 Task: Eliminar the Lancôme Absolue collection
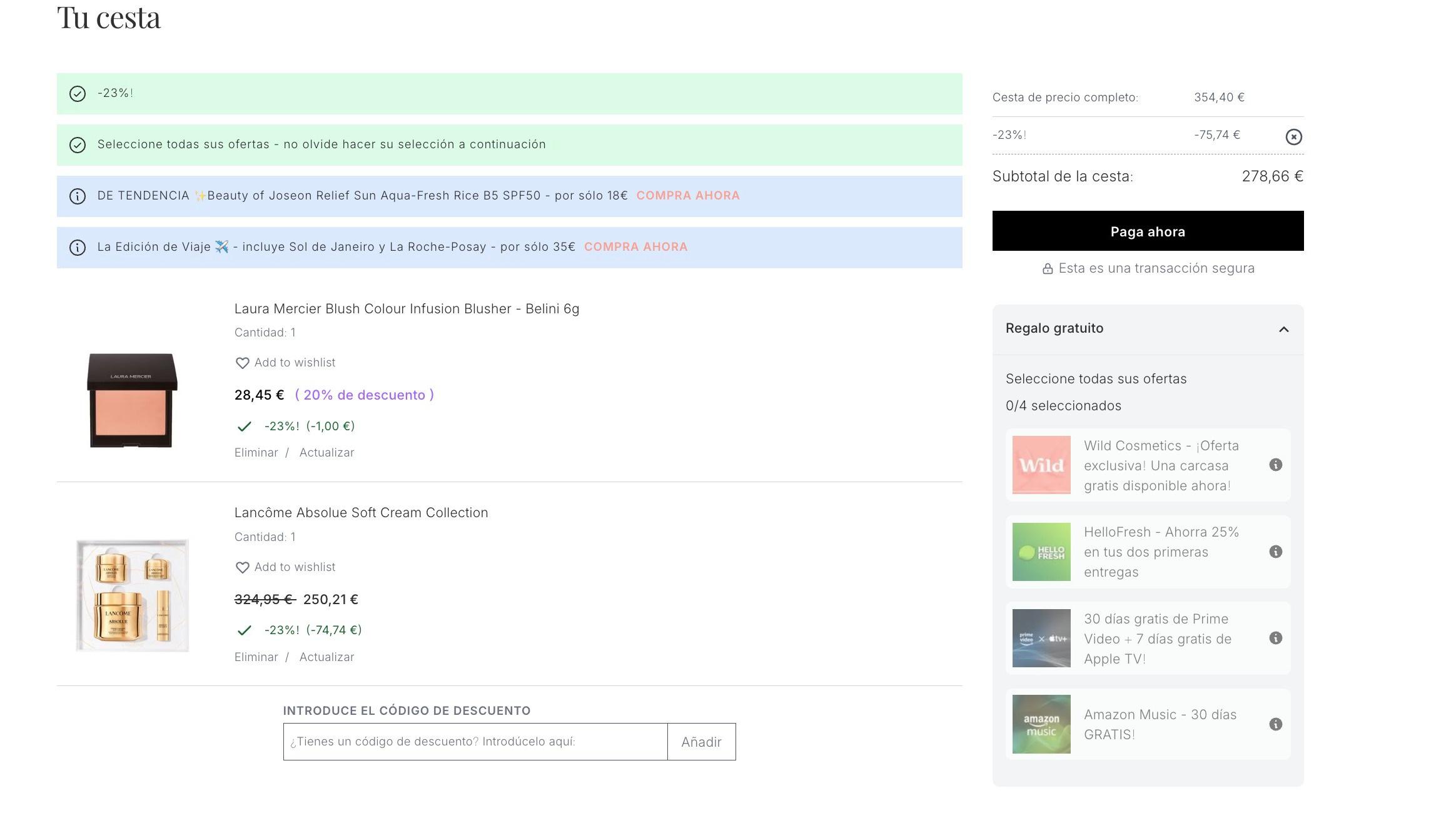256,657
